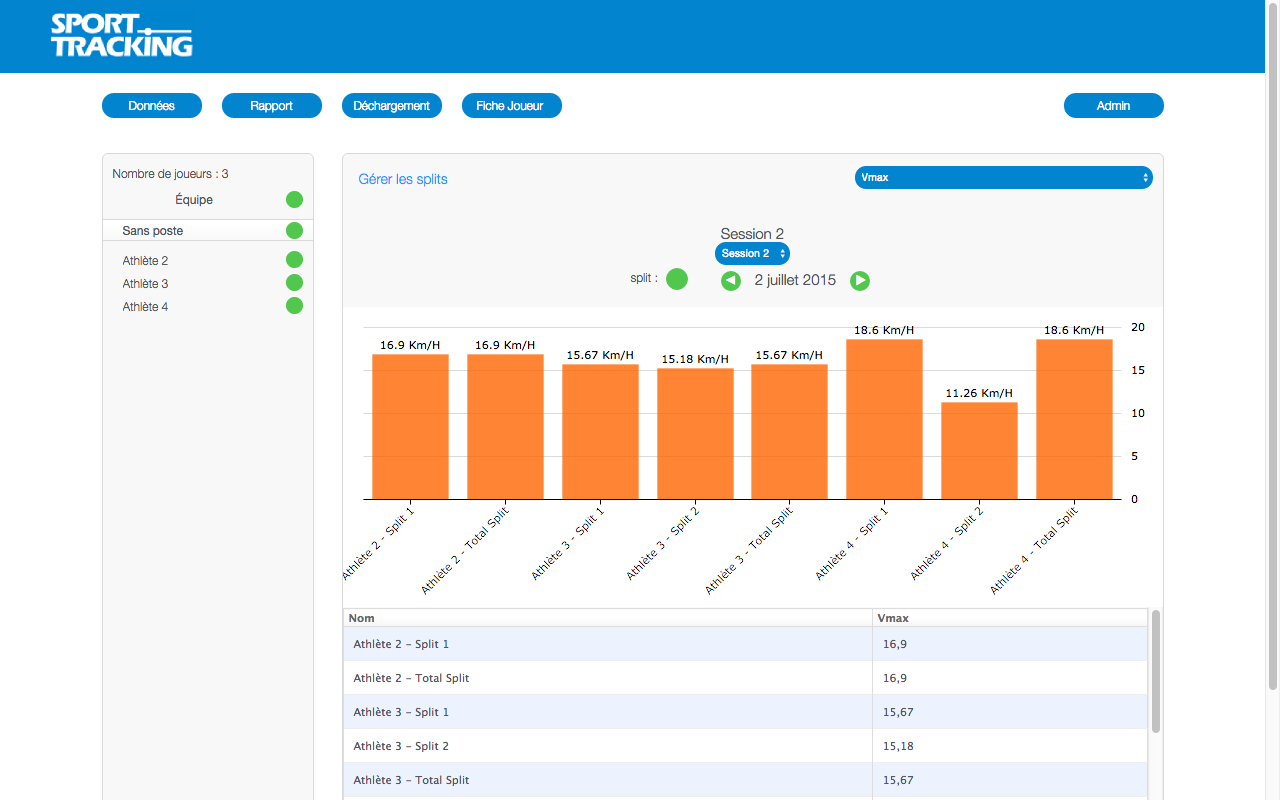
Task: Click the Déchargement button
Action: pyautogui.click(x=392, y=106)
